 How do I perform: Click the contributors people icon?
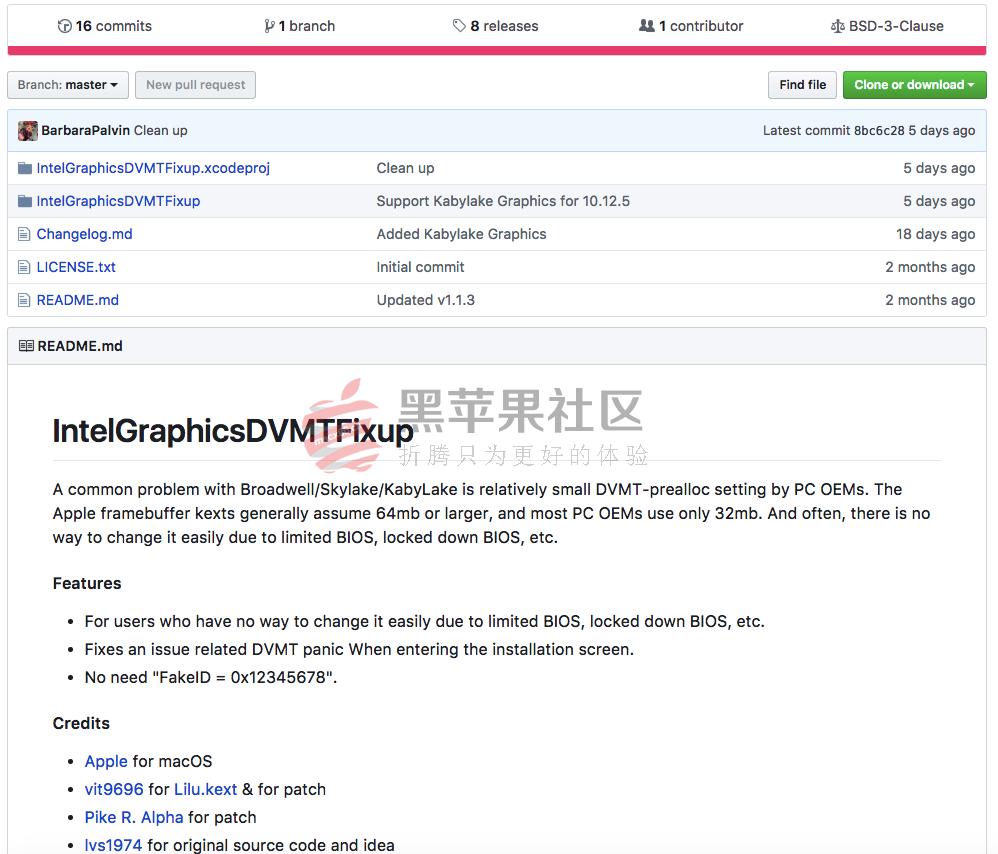point(647,26)
